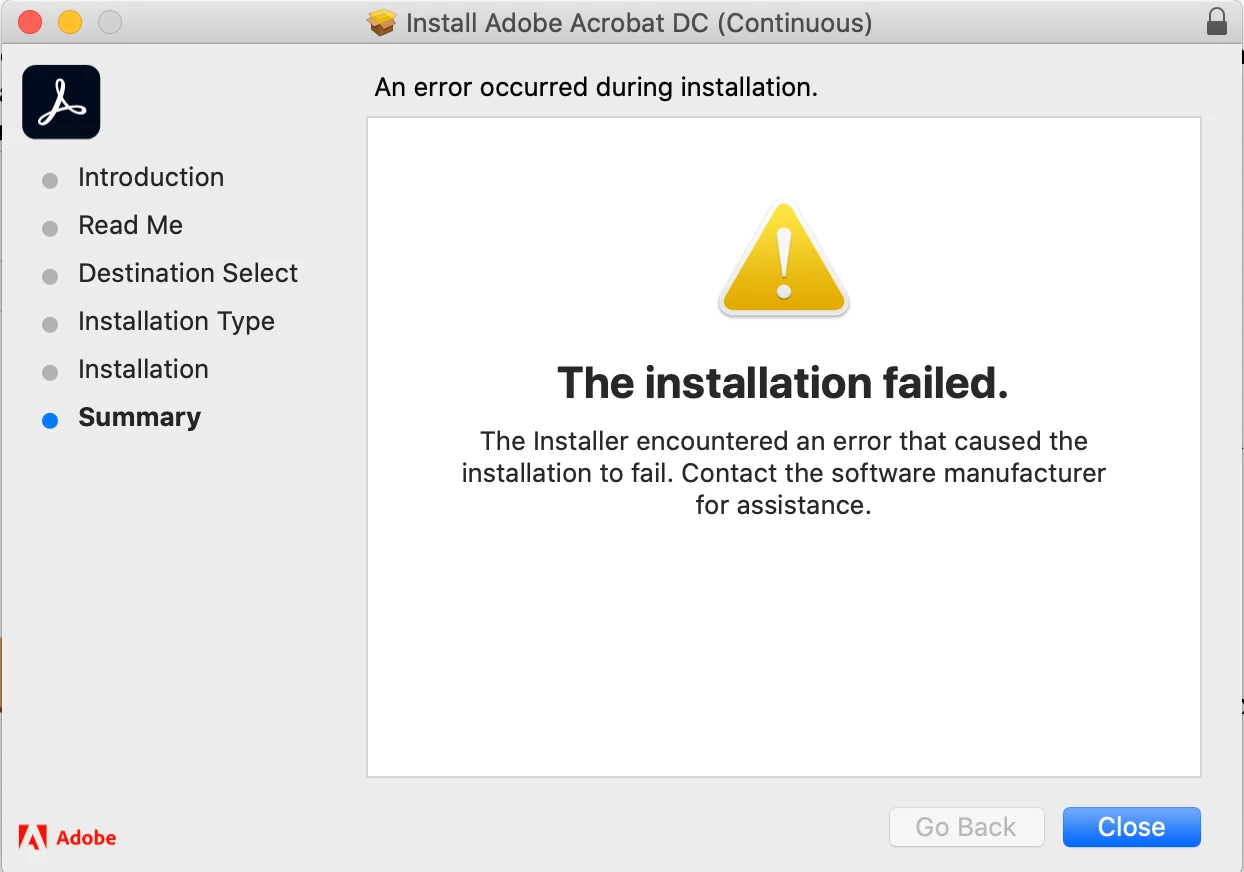This screenshot has width=1244, height=872.
Task: Click the blue Close button
Action: tap(1132, 827)
